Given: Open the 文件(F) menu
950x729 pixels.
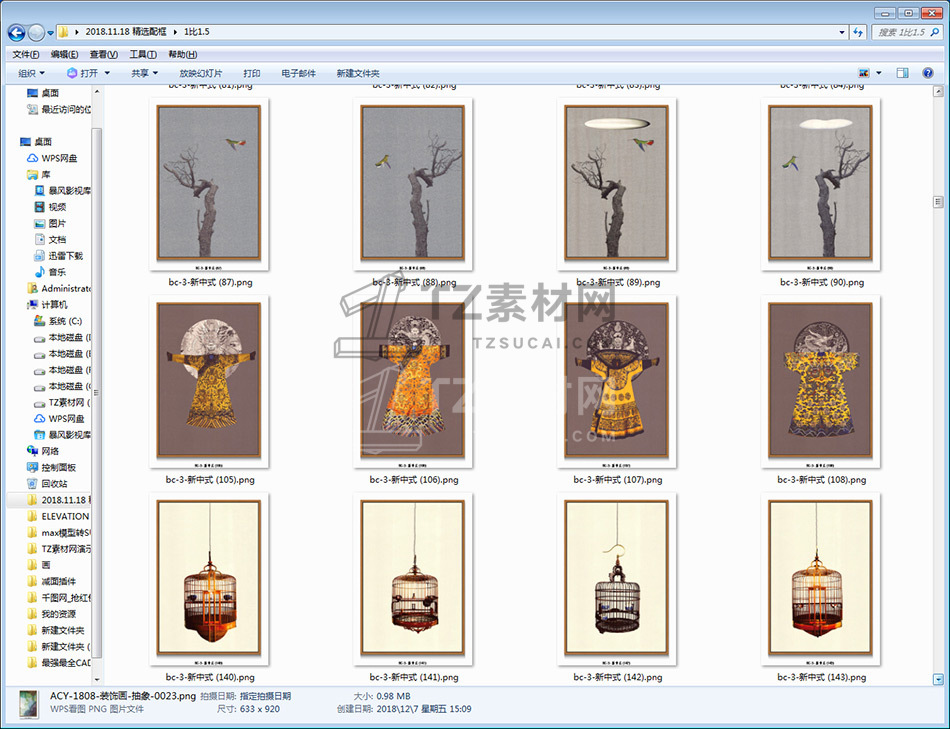Looking at the screenshot, I should [26, 54].
